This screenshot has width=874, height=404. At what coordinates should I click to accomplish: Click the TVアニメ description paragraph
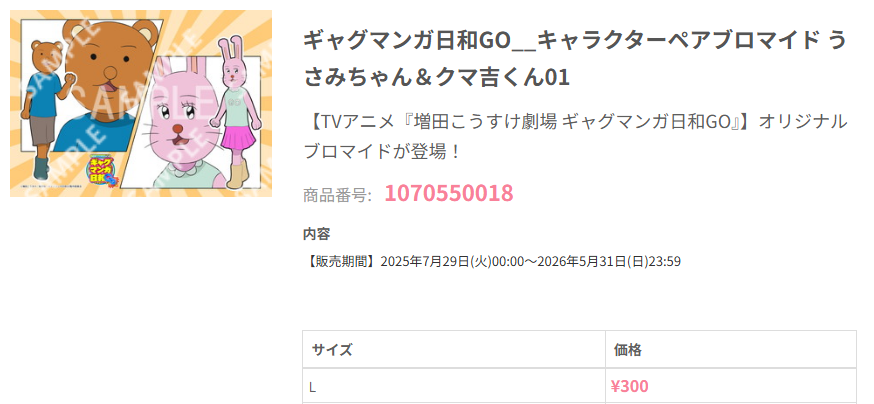point(575,136)
